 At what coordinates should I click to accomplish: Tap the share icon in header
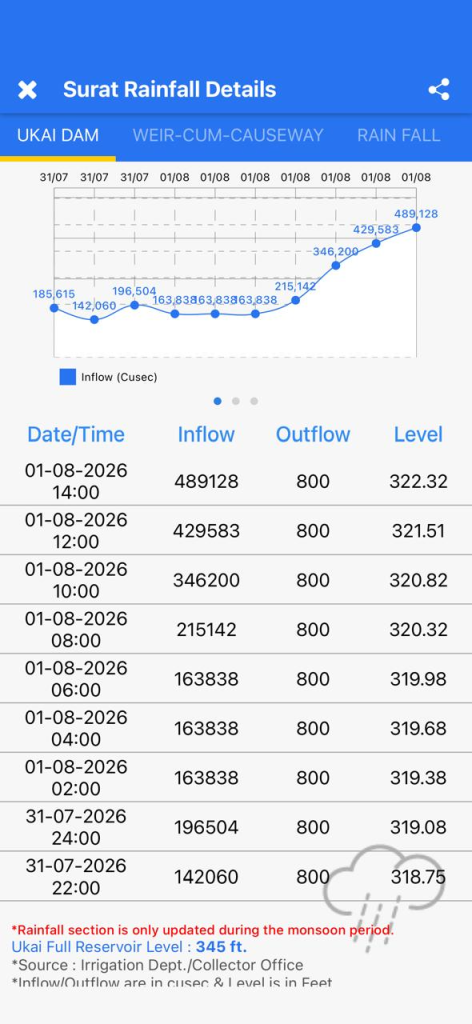(439, 89)
